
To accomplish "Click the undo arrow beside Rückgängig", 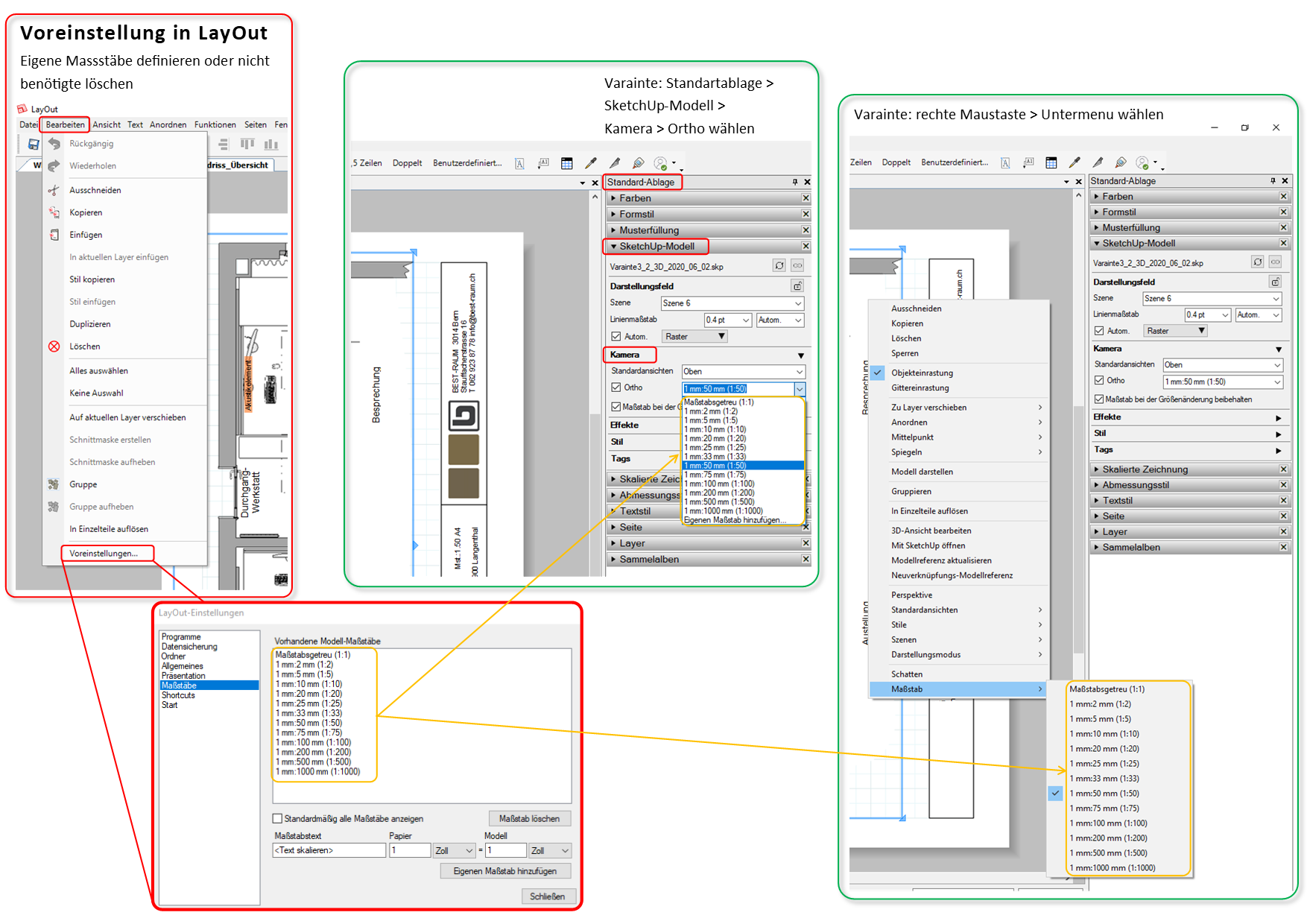I will coord(54,144).
